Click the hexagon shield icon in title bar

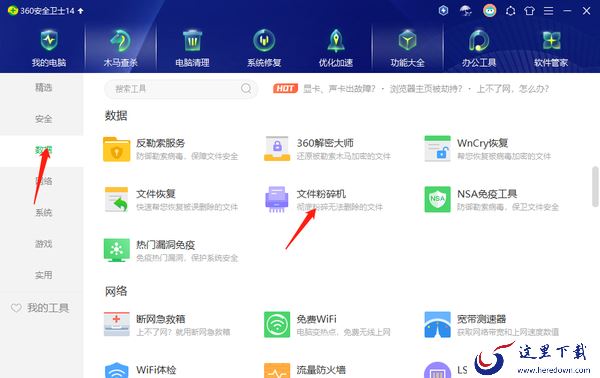coord(443,11)
